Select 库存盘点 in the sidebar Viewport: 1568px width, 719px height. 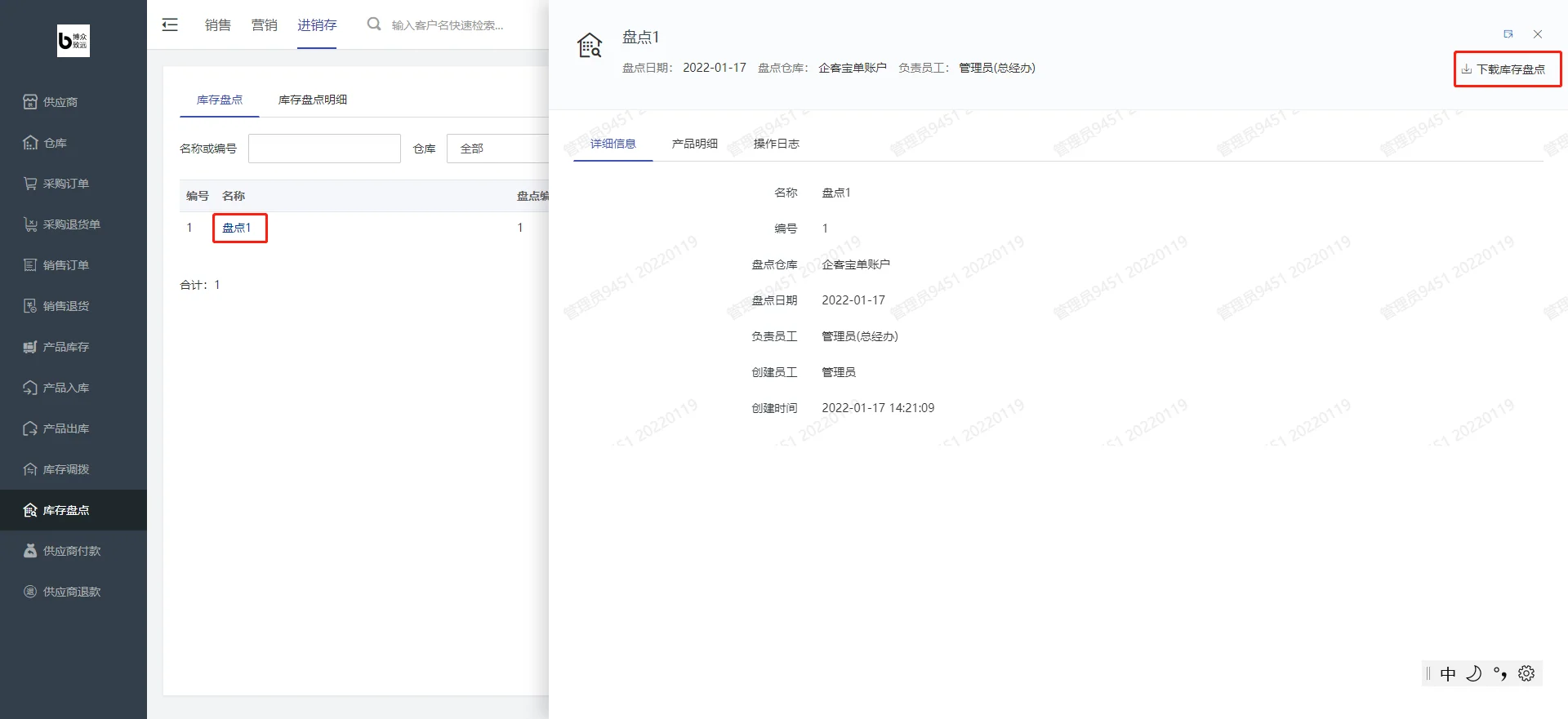click(x=73, y=510)
